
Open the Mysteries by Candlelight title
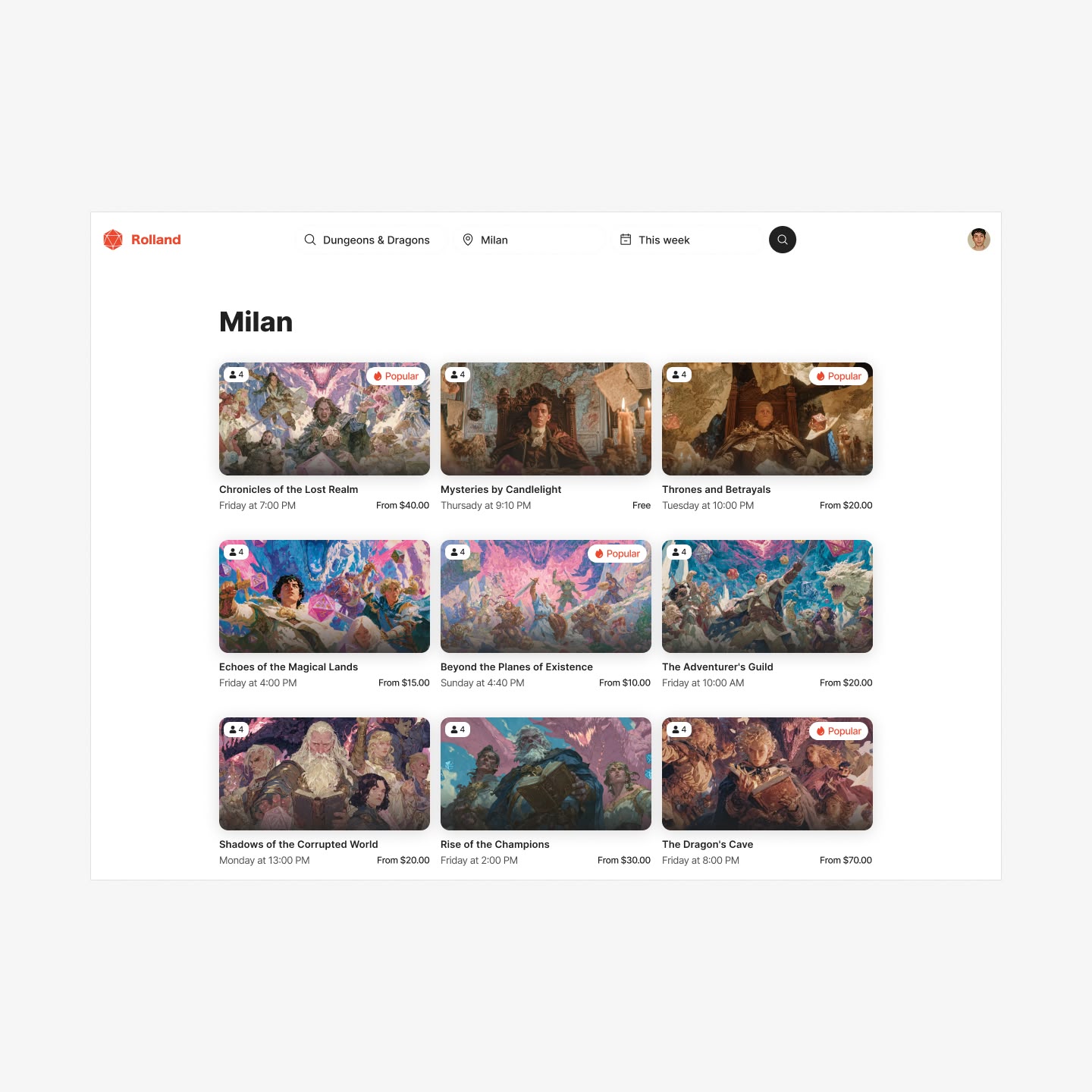pyautogui.click(x=501, y=490)
